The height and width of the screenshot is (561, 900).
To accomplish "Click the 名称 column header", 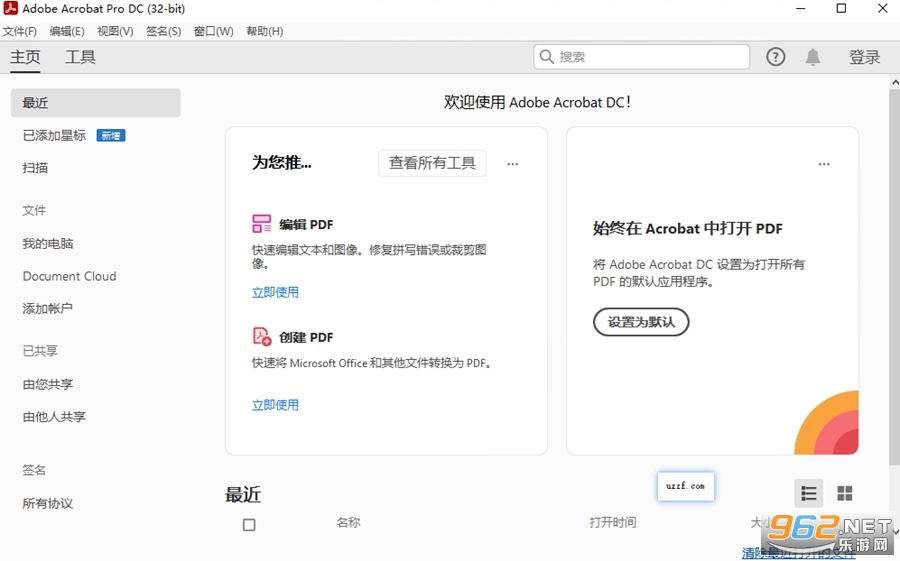I will pos(348,522).
